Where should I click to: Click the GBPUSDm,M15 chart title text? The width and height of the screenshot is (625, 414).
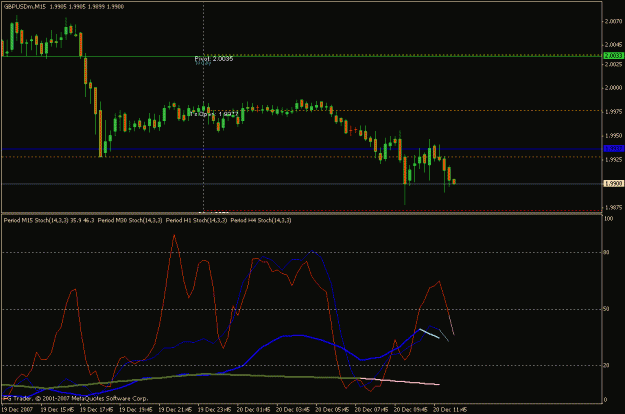click(x=24, y=6)
